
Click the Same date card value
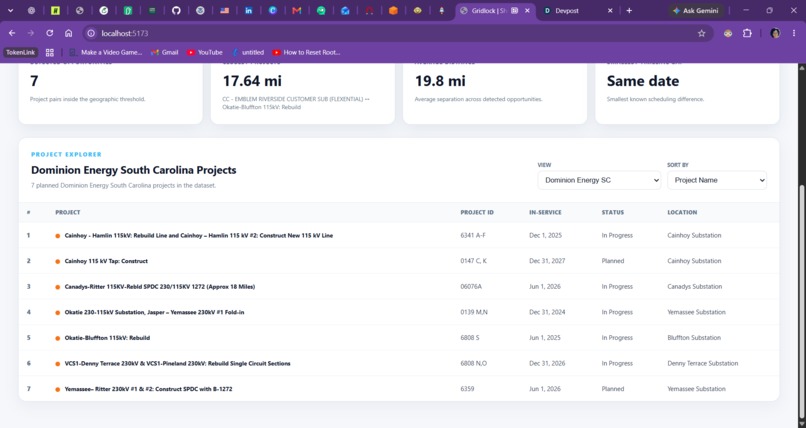pyautogui.click(x=643, y=81)
